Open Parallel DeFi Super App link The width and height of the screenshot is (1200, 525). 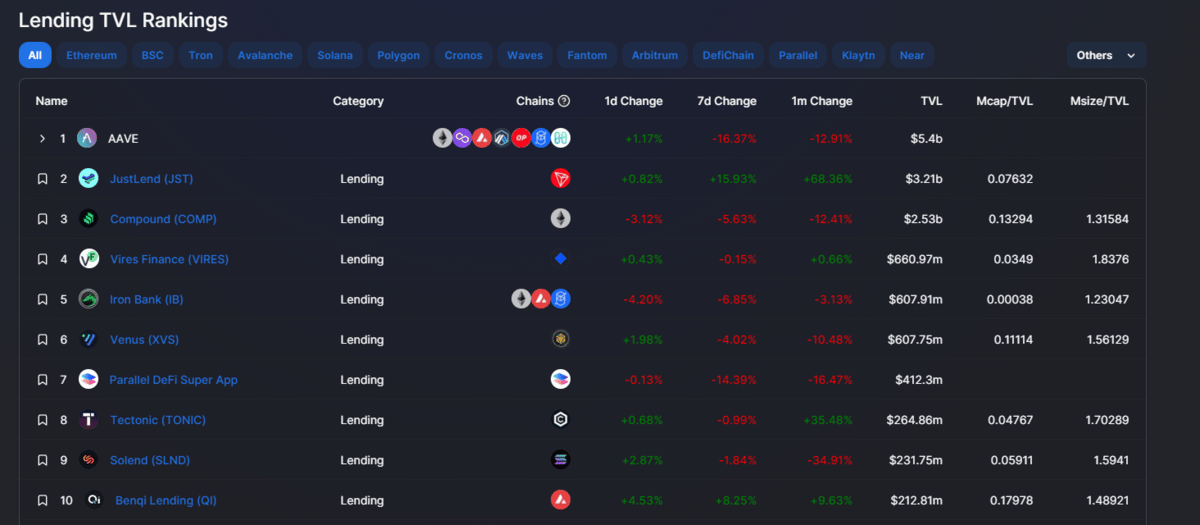173,380
